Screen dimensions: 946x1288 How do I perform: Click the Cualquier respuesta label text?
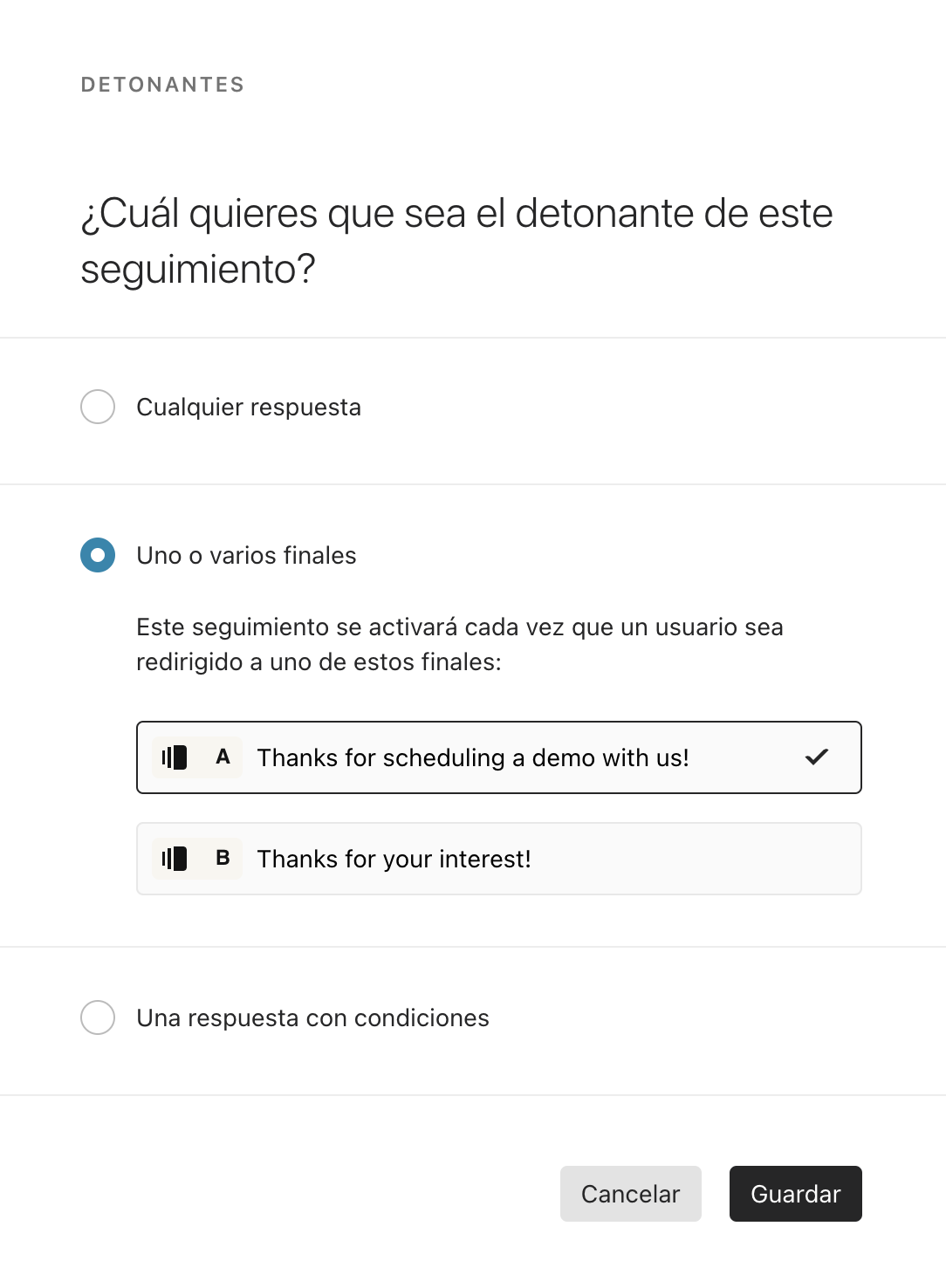(249, 408)
